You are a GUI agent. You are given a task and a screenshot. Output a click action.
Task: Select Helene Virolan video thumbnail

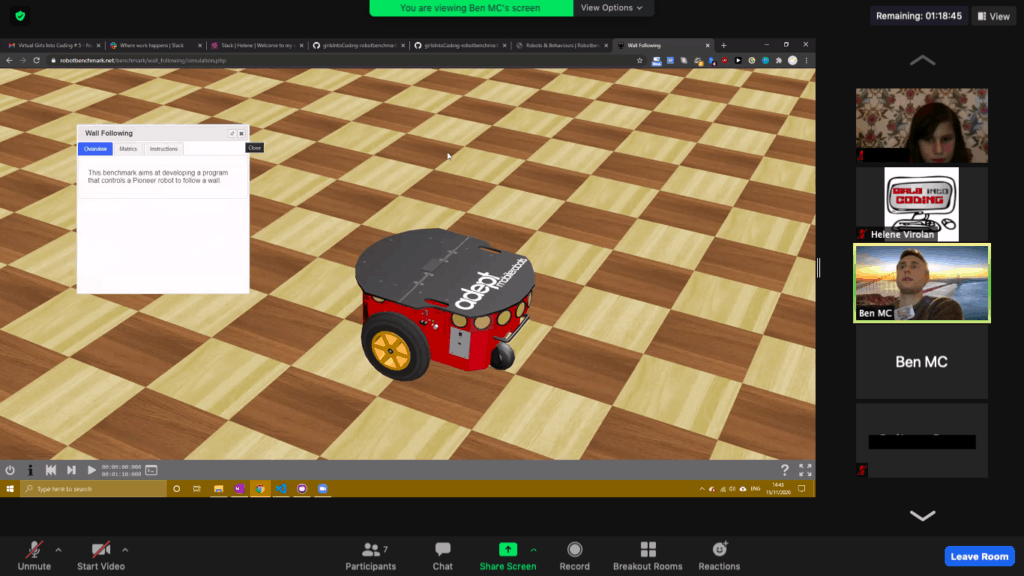point(921,204)
